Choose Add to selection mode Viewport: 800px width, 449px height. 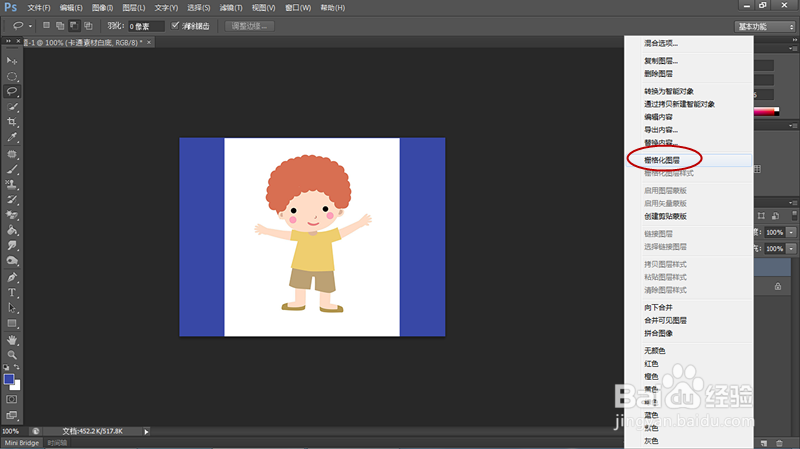(x=60, y=26)
